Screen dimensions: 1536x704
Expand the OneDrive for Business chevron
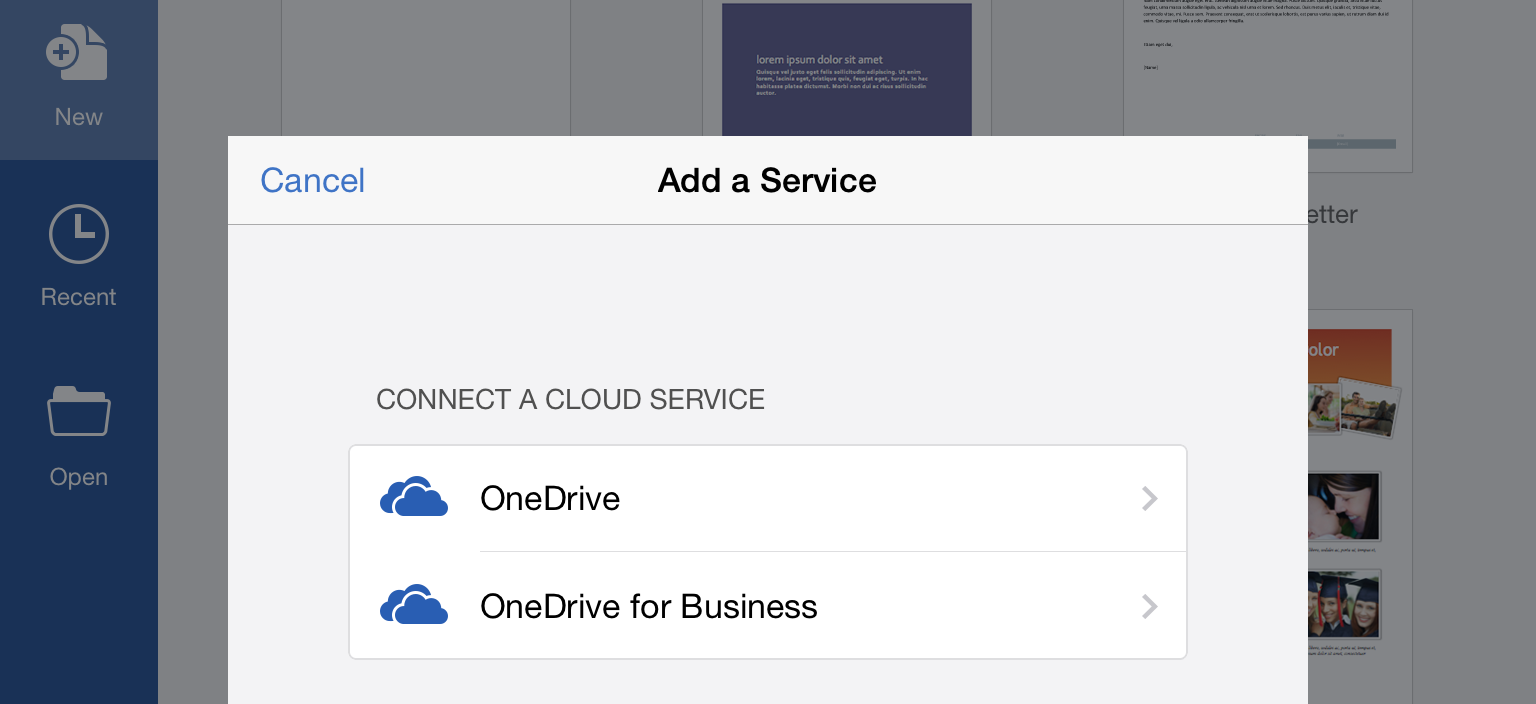(1150, 606)
